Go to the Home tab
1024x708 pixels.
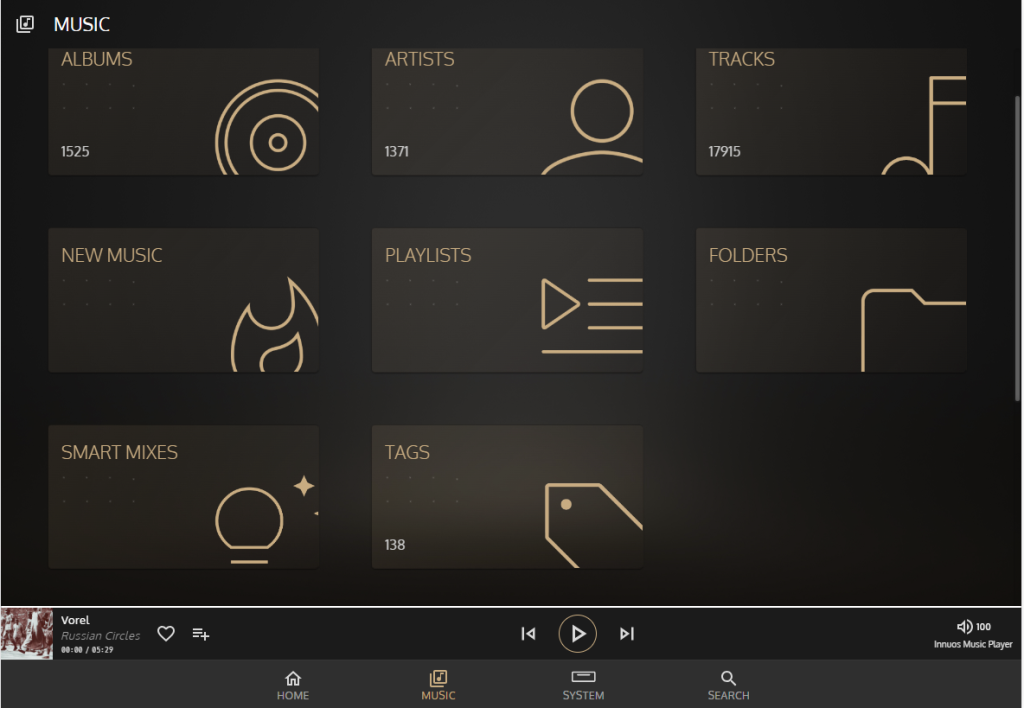pos(293,685)
